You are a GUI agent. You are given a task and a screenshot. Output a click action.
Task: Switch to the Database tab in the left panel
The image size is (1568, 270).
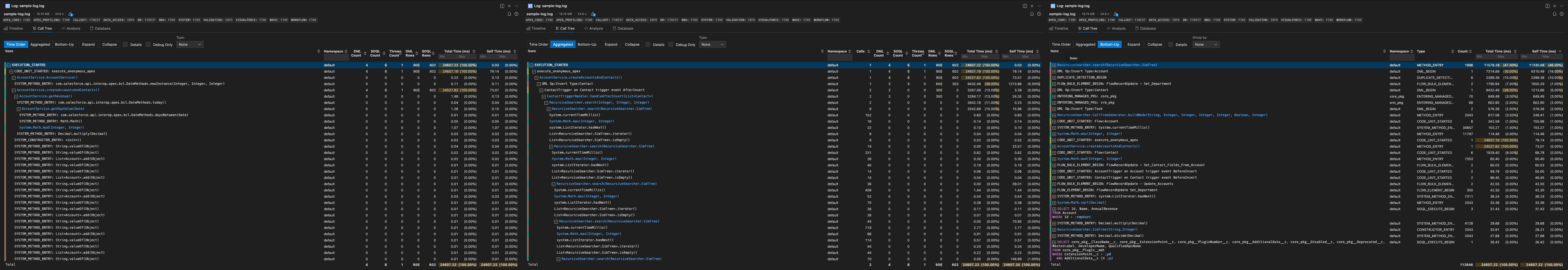(x=100, y=28)
